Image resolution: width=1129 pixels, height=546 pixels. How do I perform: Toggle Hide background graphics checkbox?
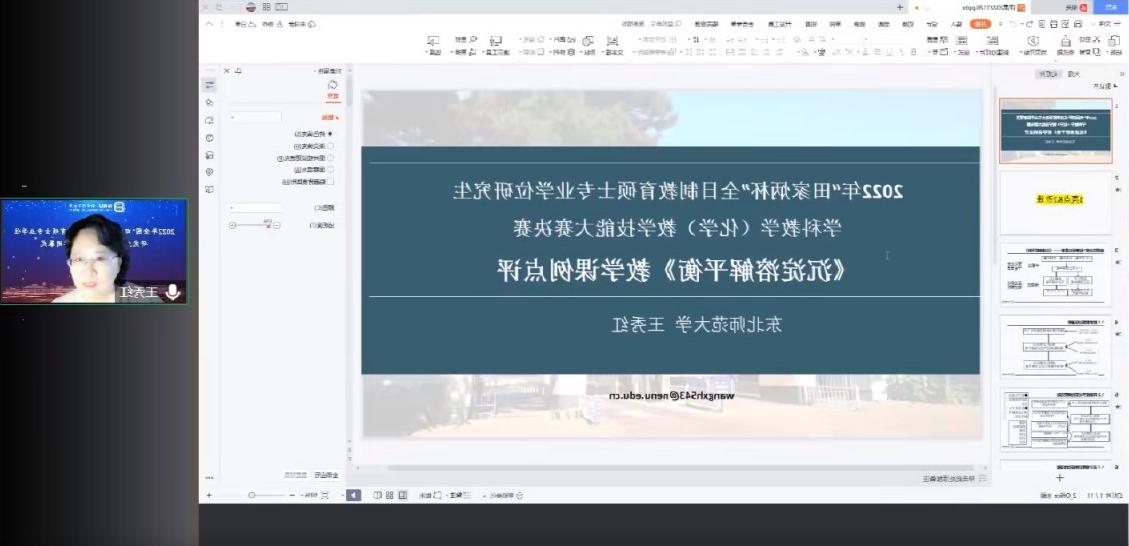(330, 181)
